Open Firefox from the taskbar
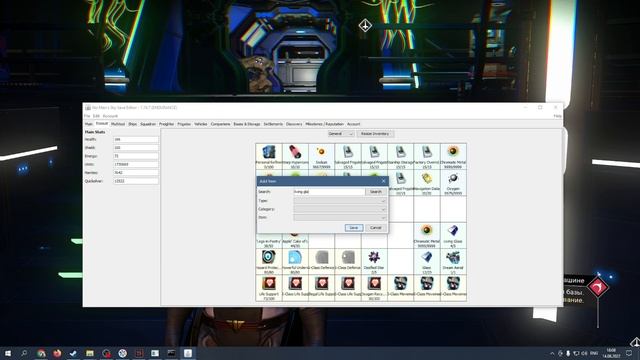Screen dimensions: 640x360 57,353
